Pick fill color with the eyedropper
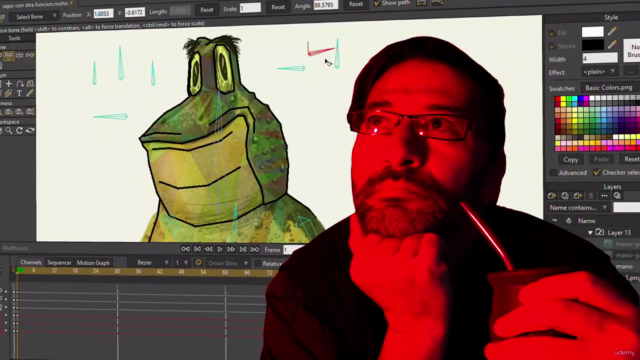This screenshot has width=640, height=360. 612,31
